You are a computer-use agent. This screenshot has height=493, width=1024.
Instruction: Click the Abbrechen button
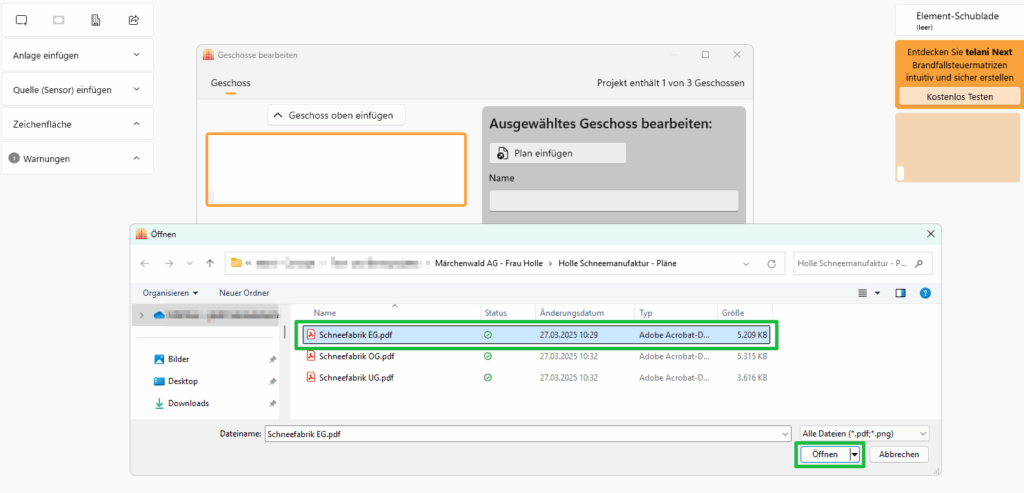point(899,454)
